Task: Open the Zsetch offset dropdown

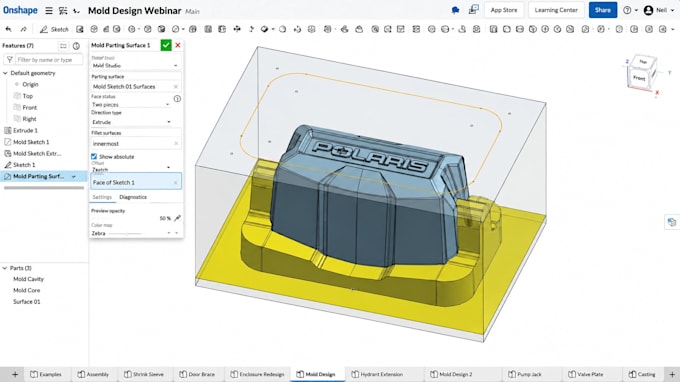Action: click(x=131, y=169)
